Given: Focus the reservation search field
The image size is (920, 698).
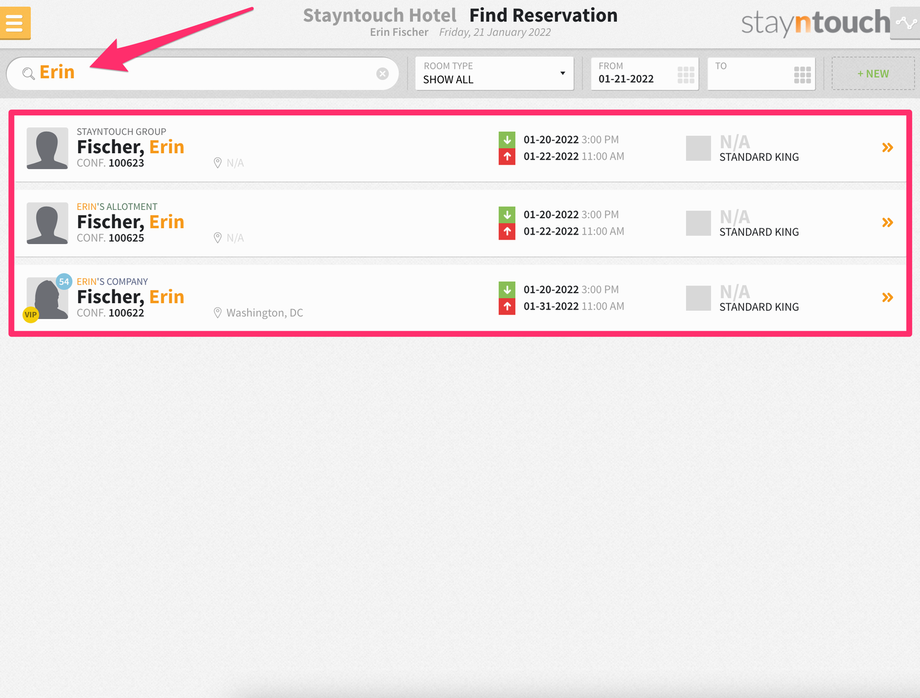Looking at the screenshot, I should (202, 73).
